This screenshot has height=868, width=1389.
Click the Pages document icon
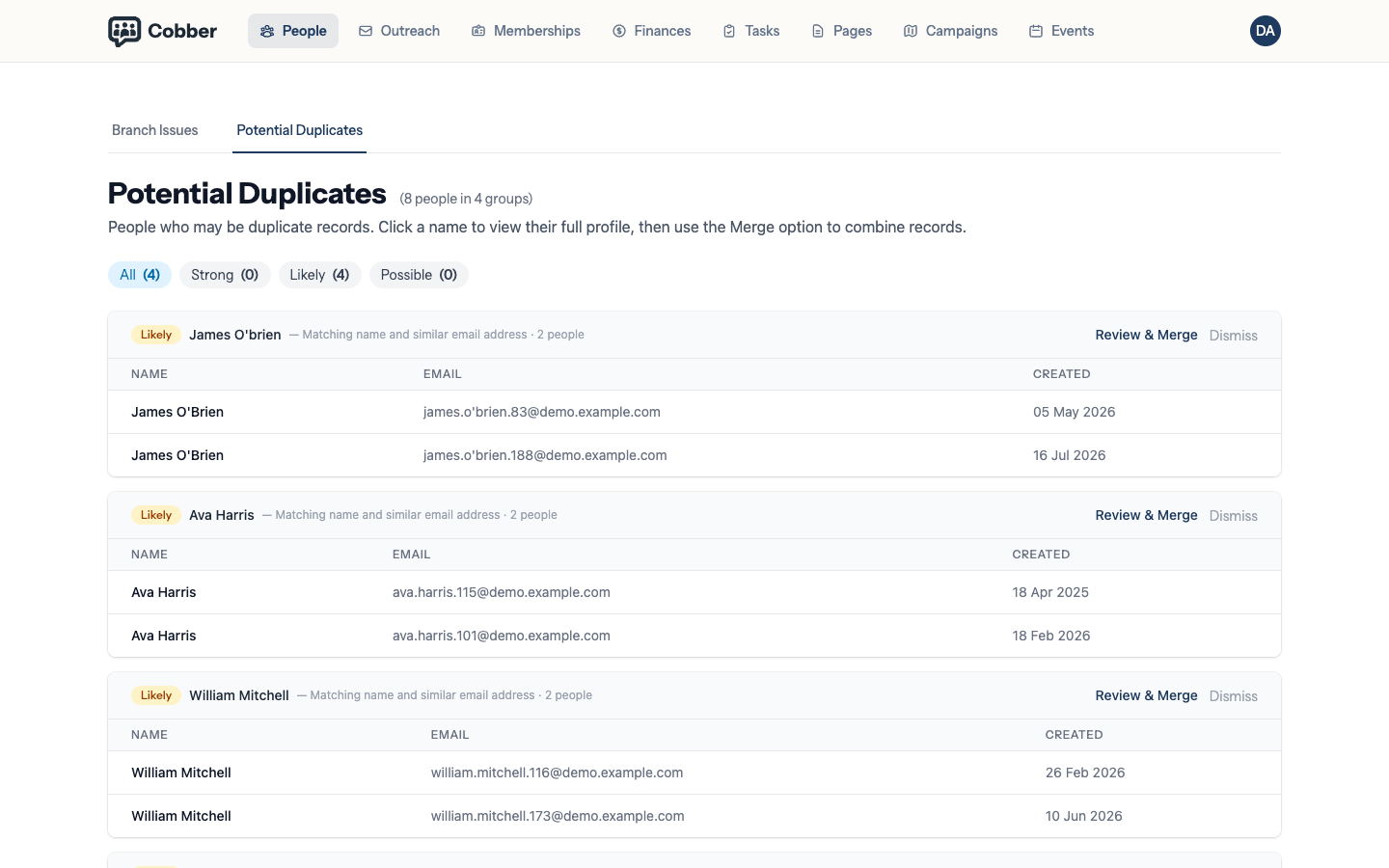pos(818,31)
